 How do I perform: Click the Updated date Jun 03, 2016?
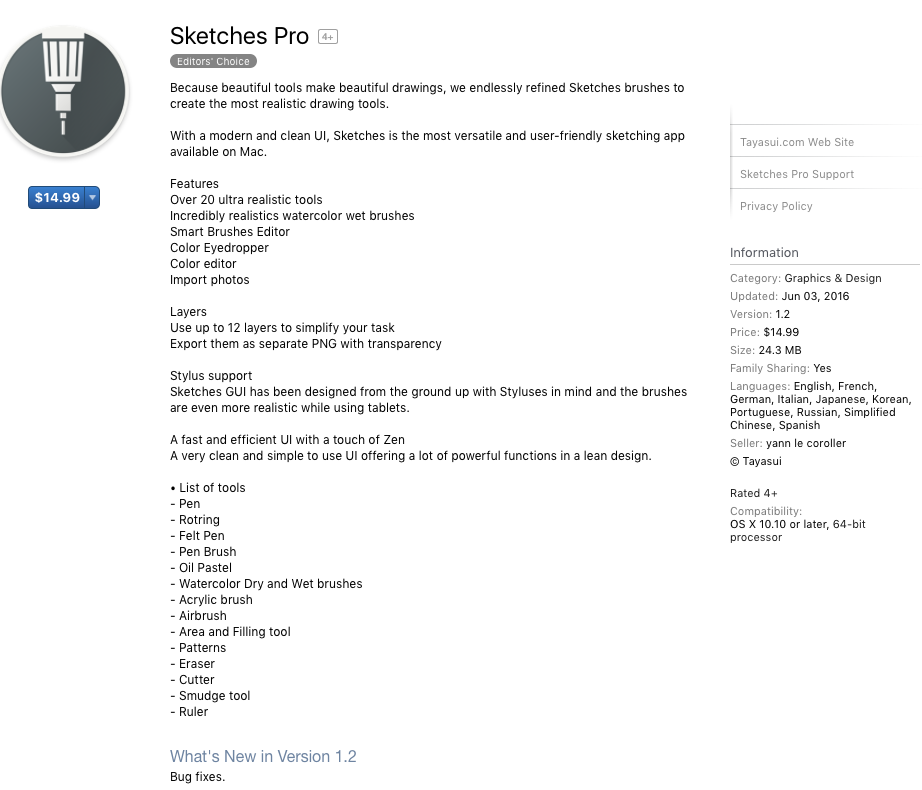pos(815,296)
